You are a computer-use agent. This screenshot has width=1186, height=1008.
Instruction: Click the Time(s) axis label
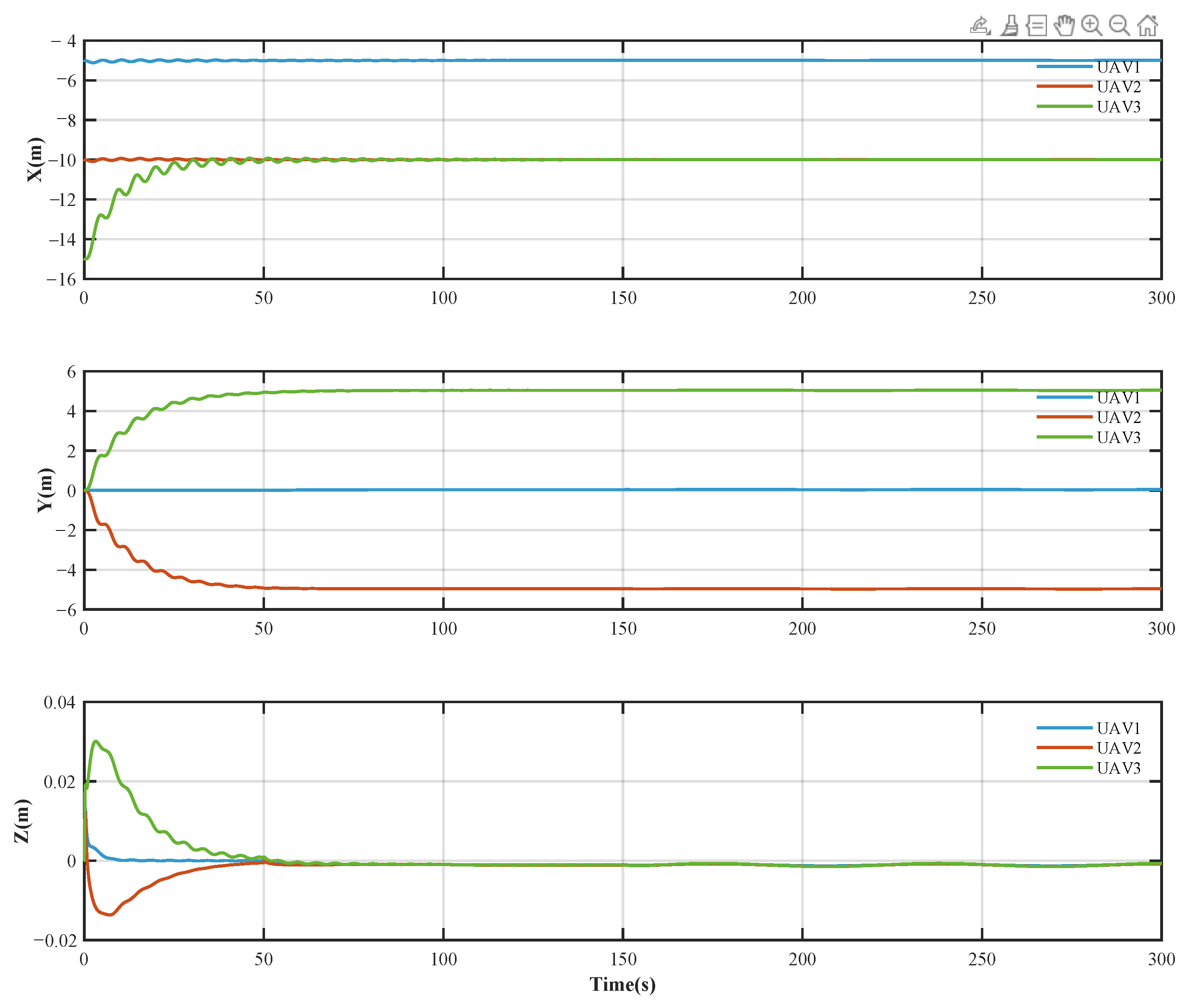(622, 984)
